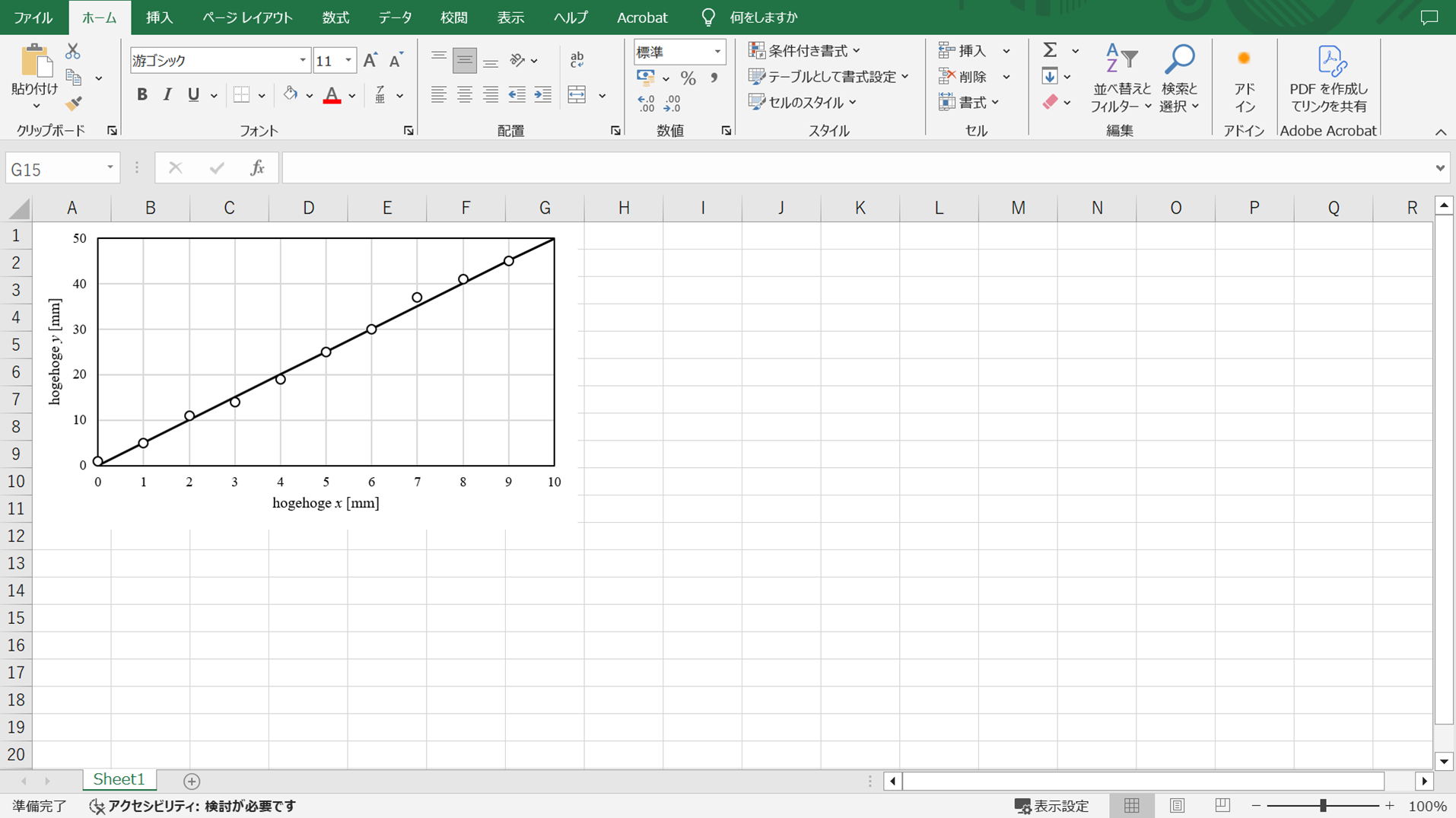Toggle italic formatting
This screenshot has width=1456, height=818.
pos(167,94)
